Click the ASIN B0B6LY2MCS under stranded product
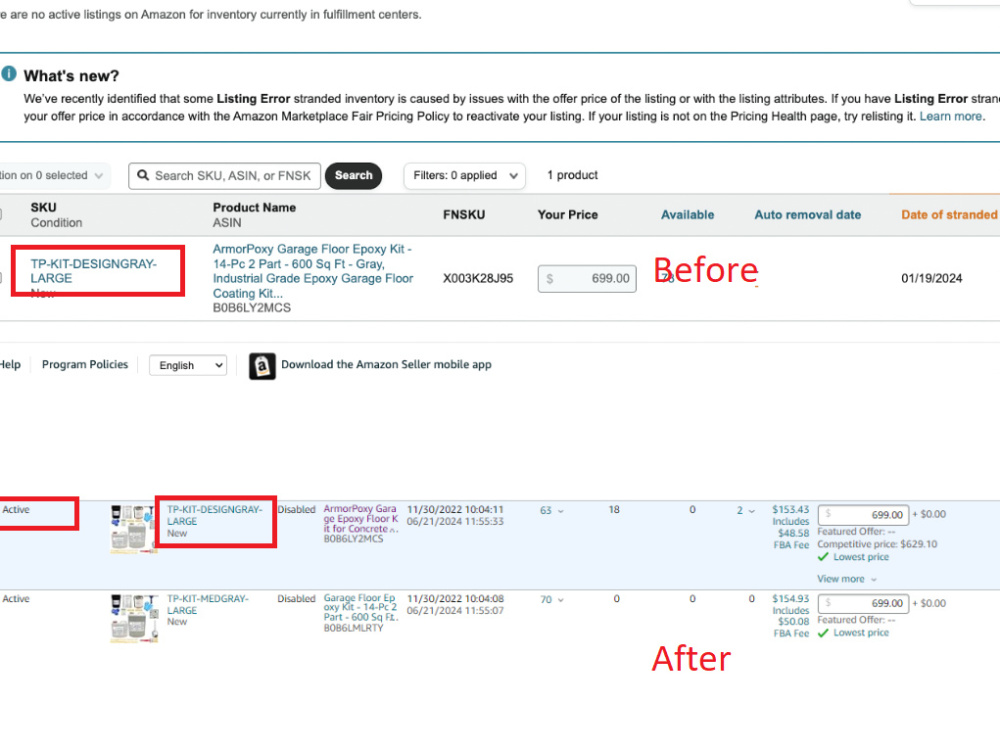 click(251, 308)
